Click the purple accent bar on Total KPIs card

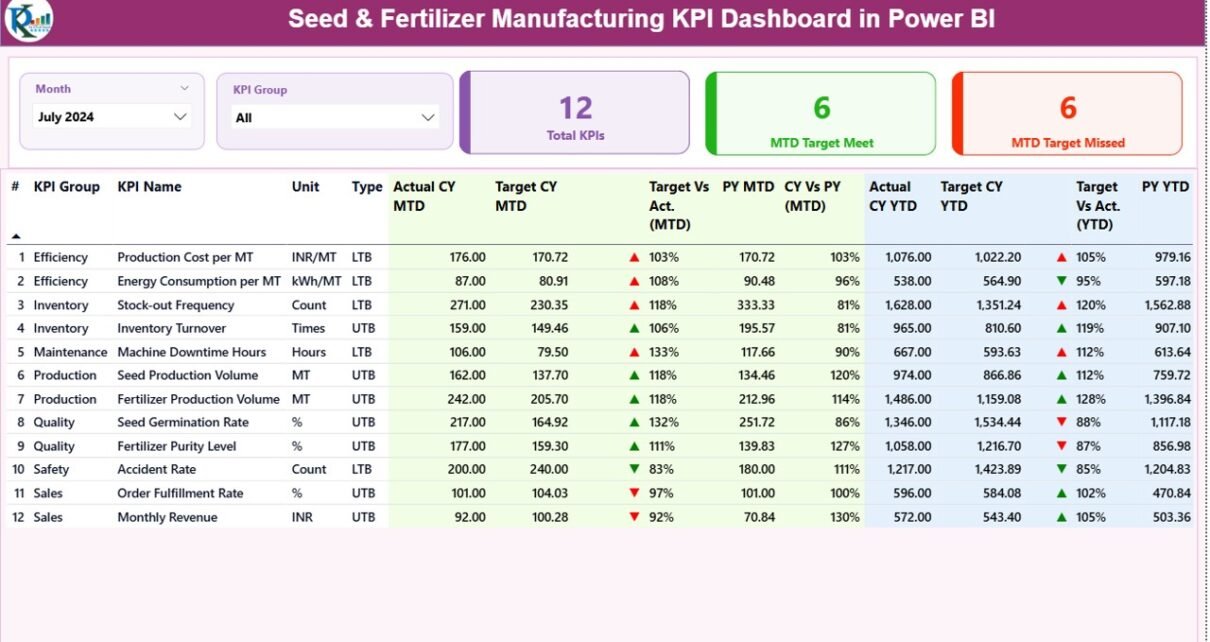[465, 112]
